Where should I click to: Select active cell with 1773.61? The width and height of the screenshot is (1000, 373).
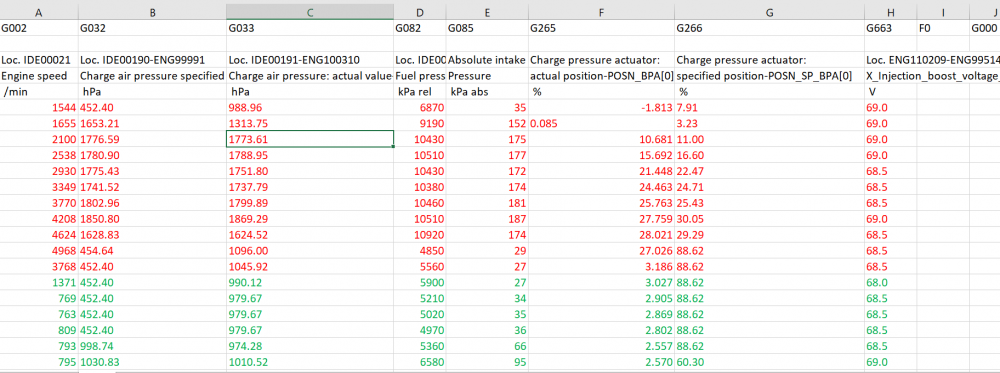tap(310, 140)
